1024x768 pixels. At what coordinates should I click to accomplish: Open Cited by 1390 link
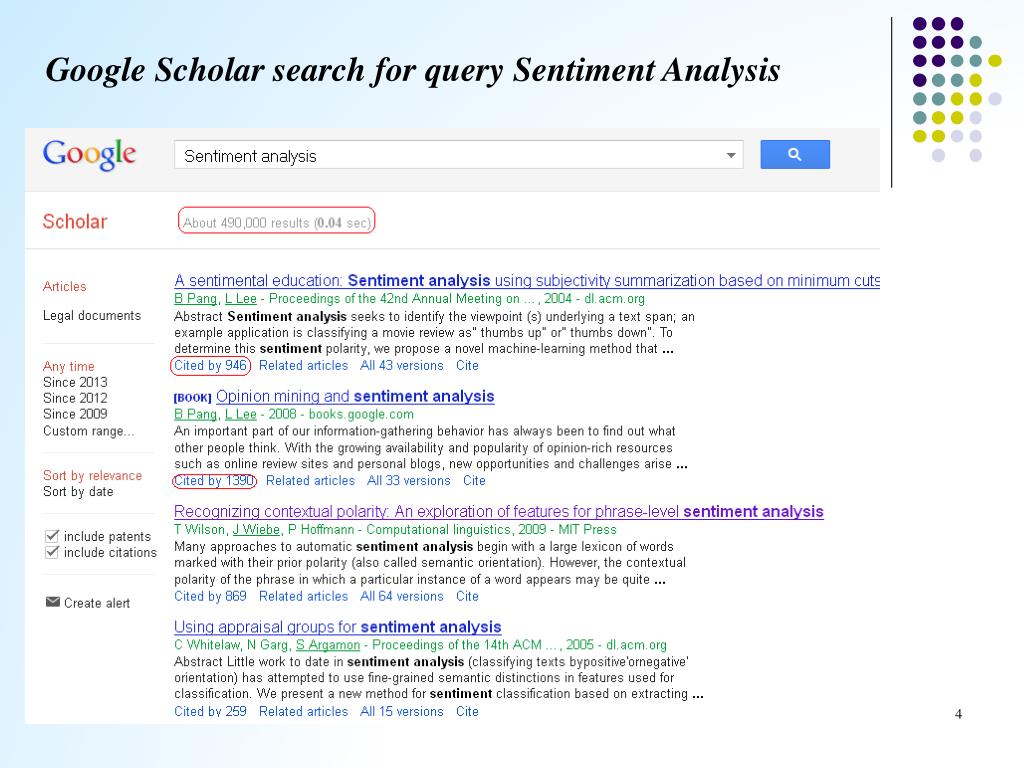coord(214,481)
